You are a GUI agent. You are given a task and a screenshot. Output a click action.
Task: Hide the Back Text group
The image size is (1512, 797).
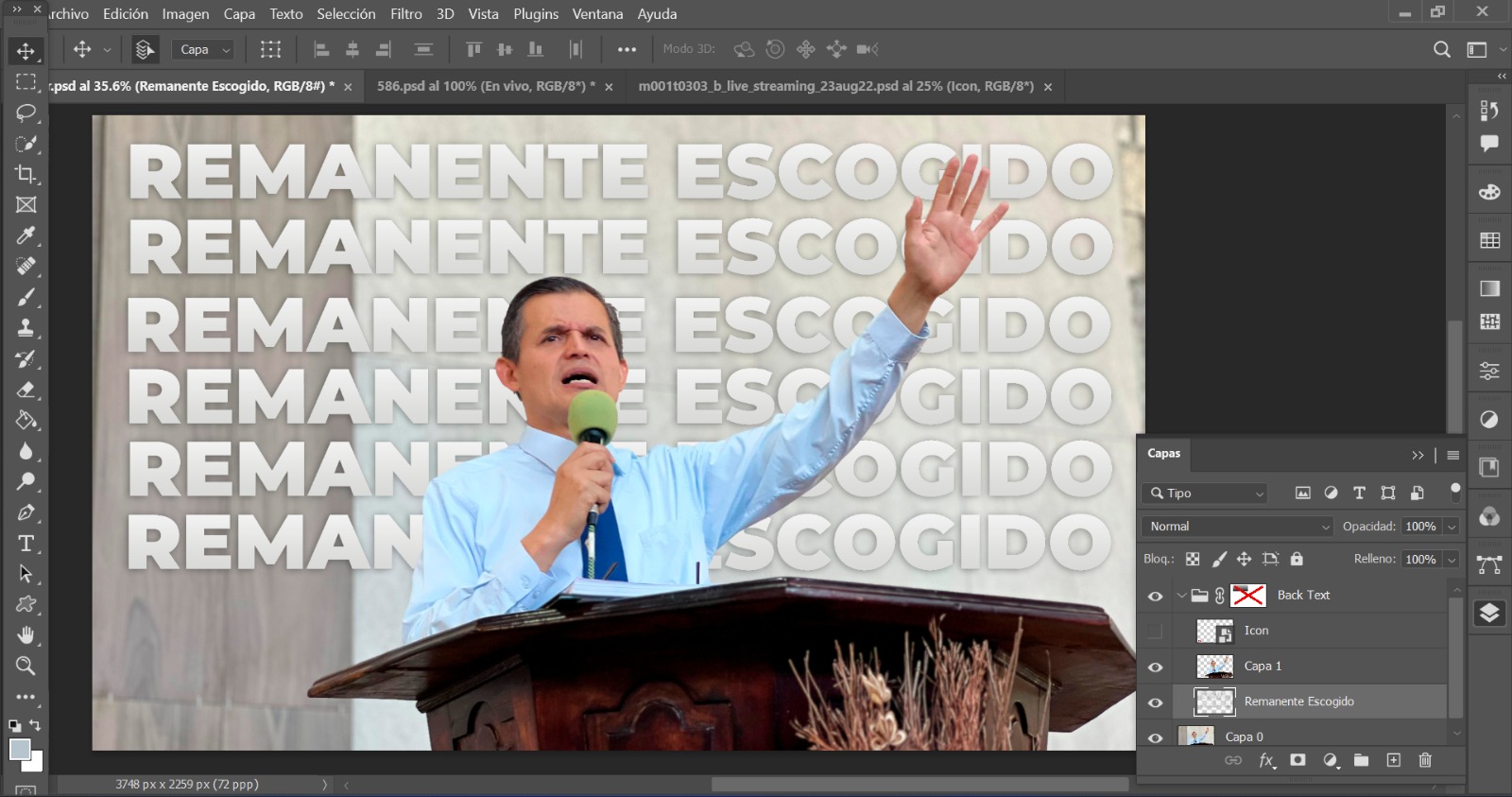click(1155, 596)
